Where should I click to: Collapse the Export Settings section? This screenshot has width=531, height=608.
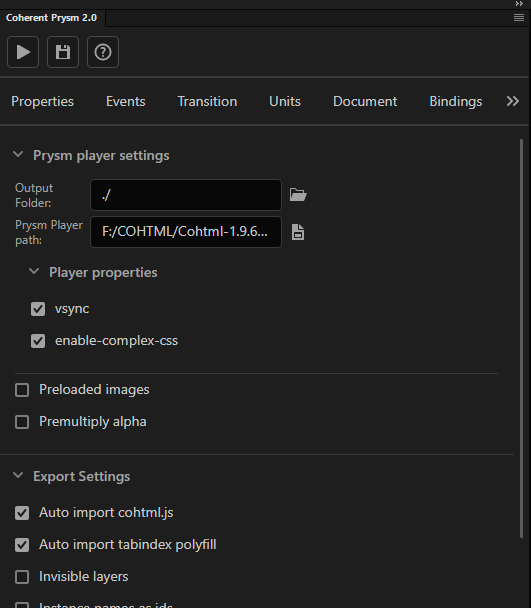(18, 475)
